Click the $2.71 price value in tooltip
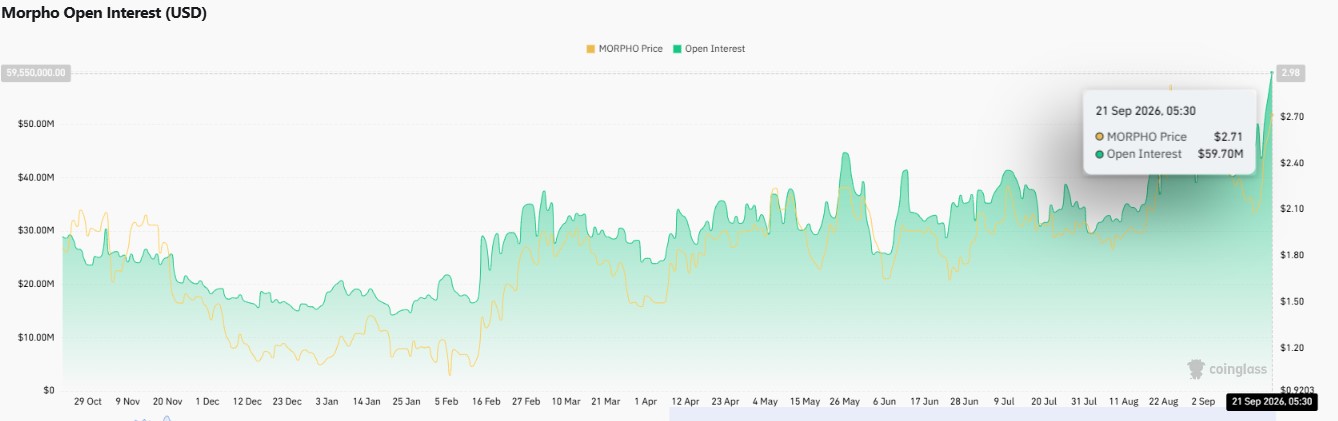This screenshot has width=1338, height=421. tap(1228, 136)
